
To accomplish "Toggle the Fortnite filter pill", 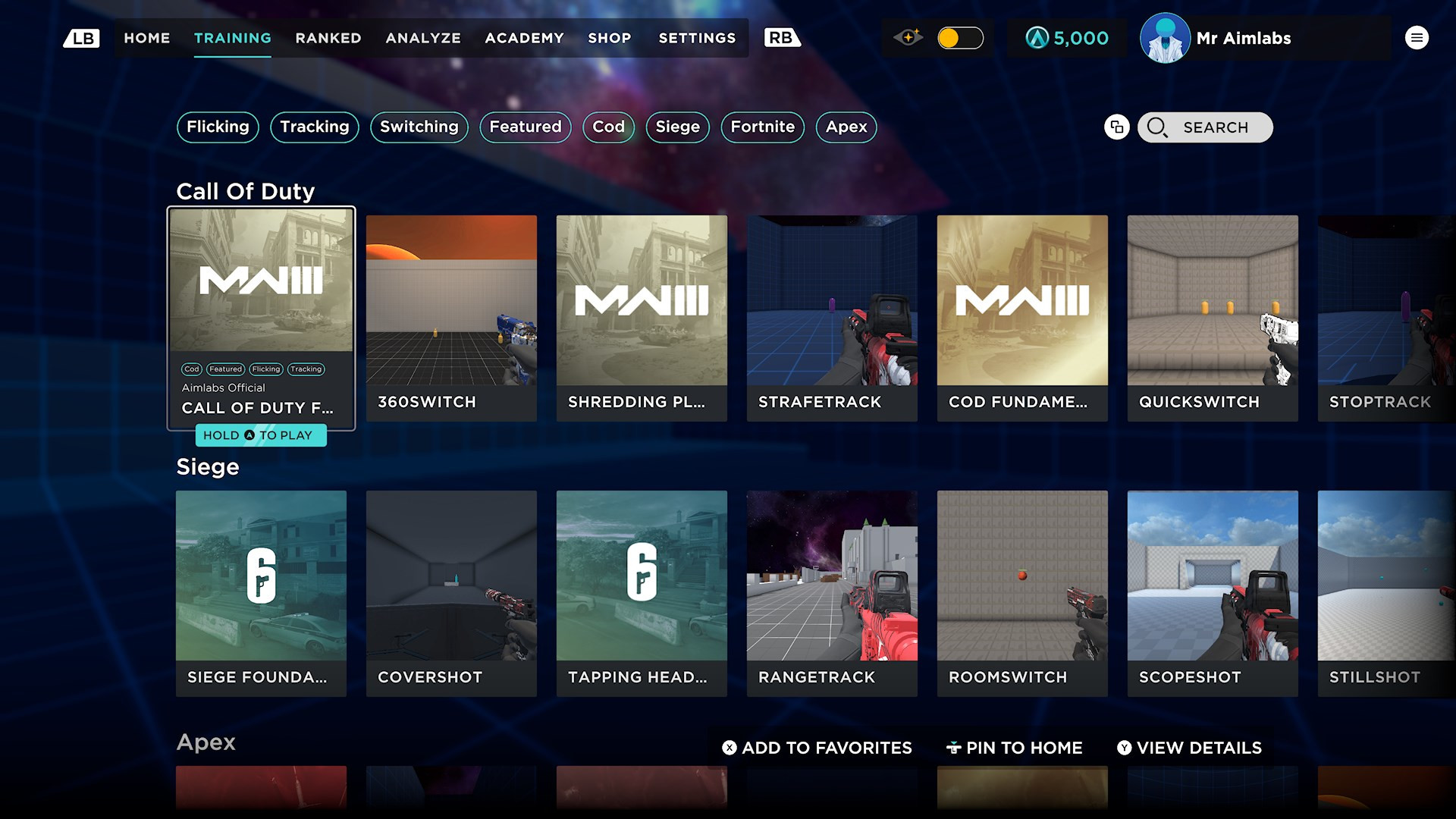I will [762, 127].
